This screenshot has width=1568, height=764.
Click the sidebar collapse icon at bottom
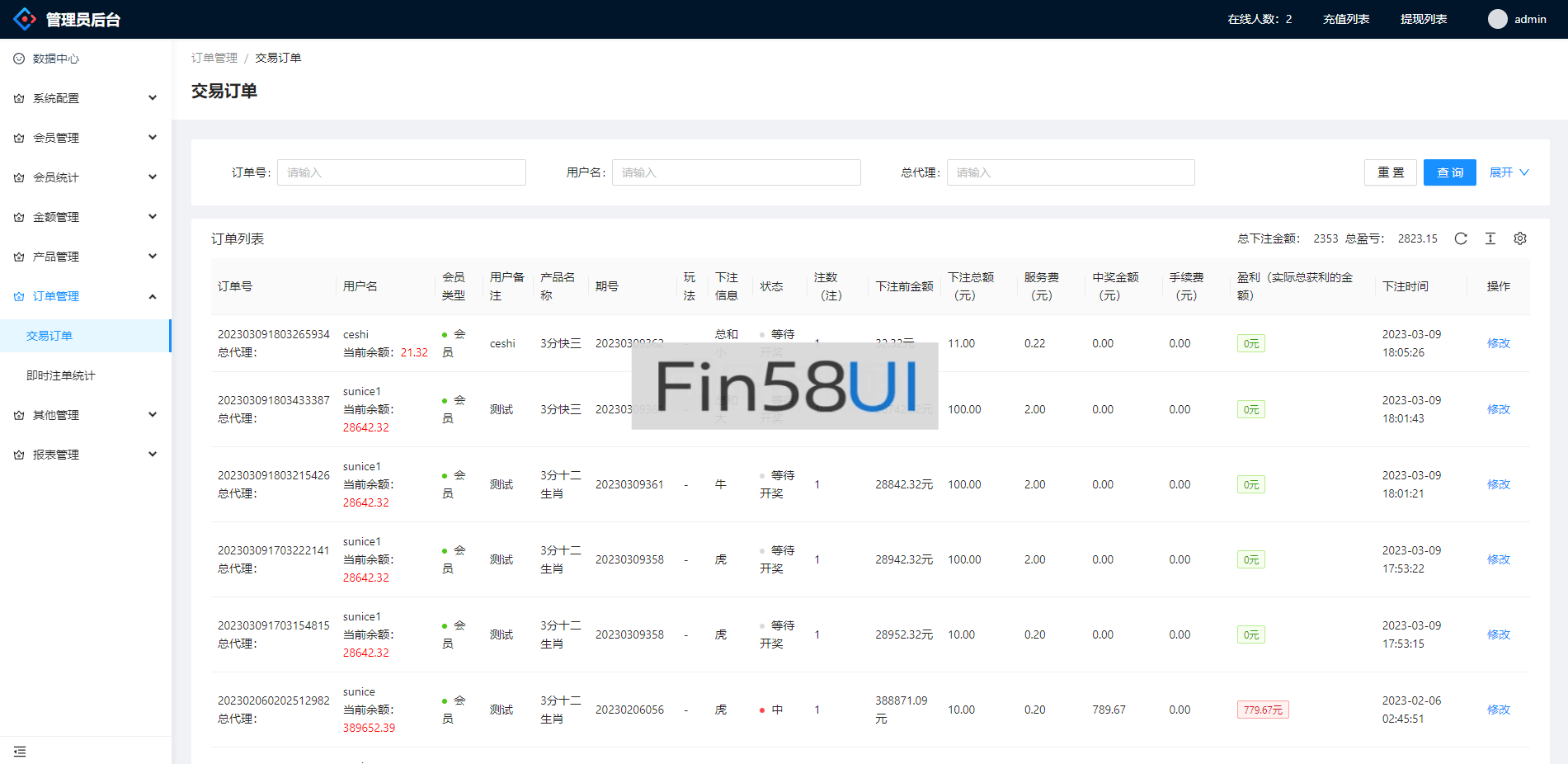20,752
